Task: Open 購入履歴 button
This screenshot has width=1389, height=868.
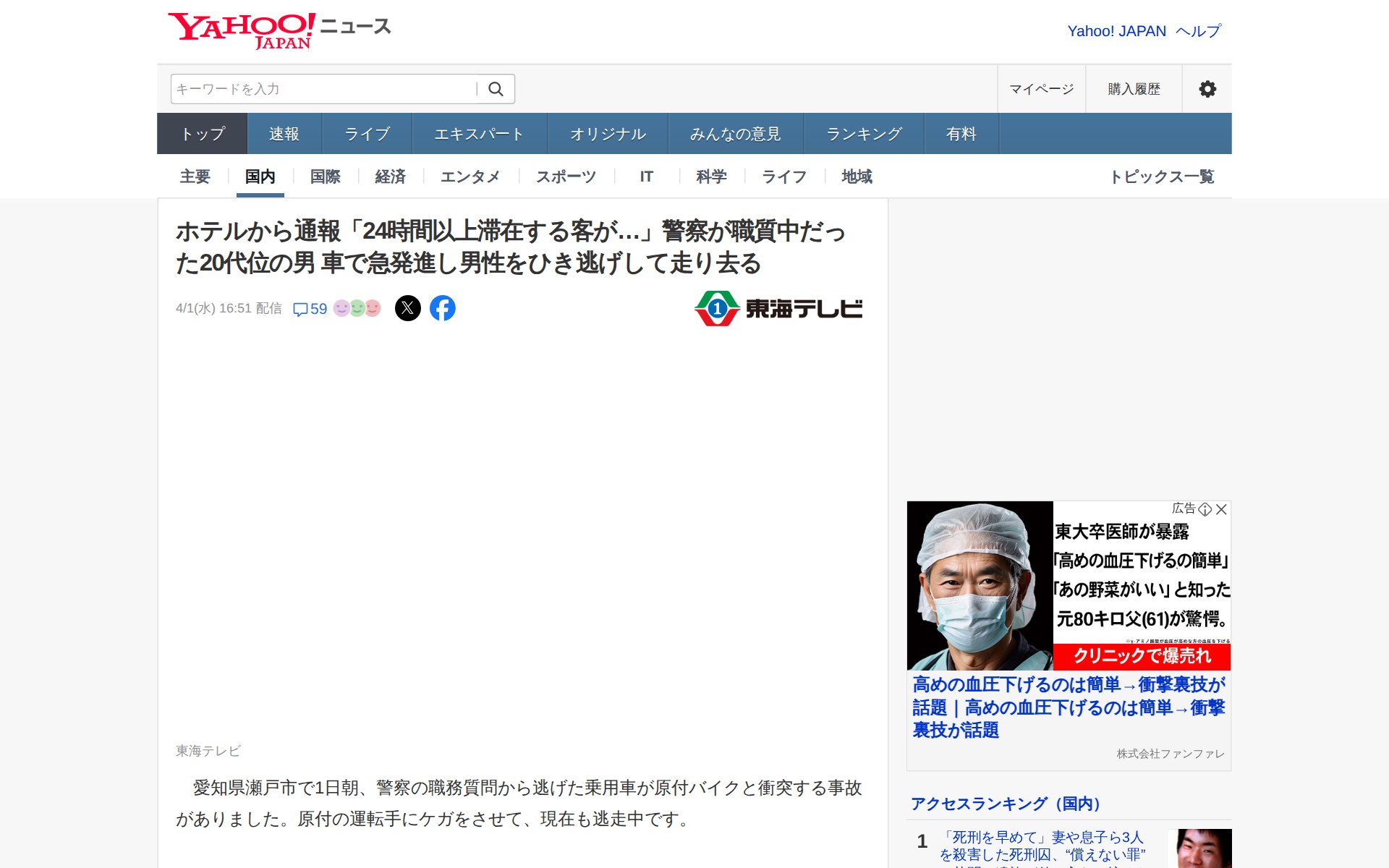Action: coord(1134,89)
